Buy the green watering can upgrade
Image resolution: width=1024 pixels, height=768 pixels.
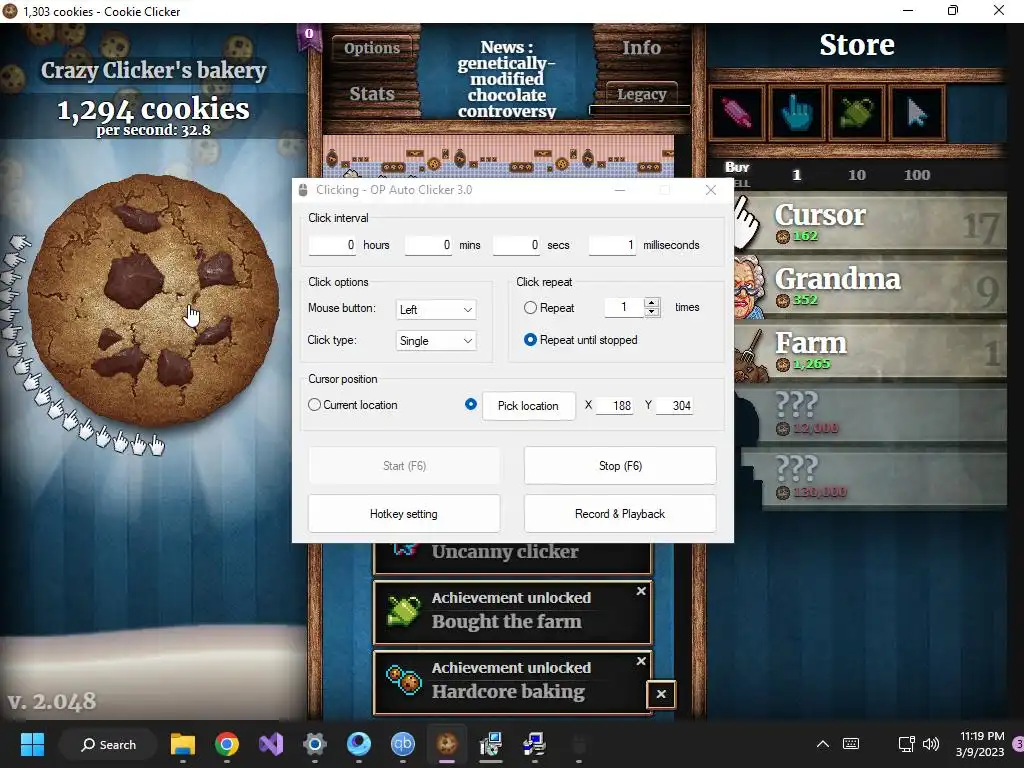(857, 113)
